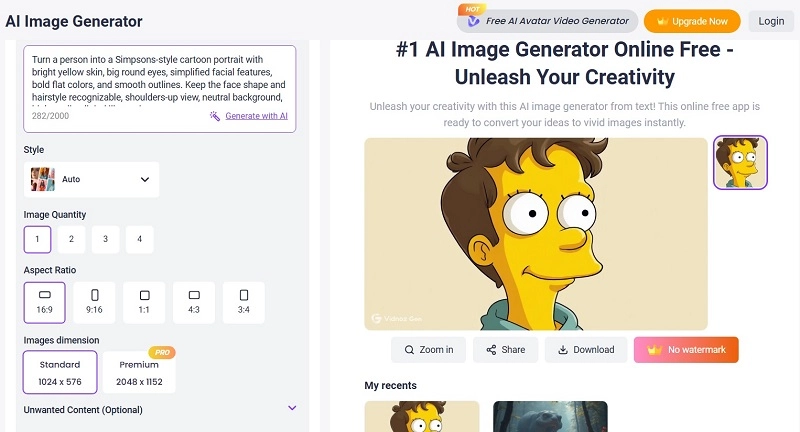The image size is (800, 432).
Task: Click the main generated Simpsons-style image
Action: coord(536,234)
